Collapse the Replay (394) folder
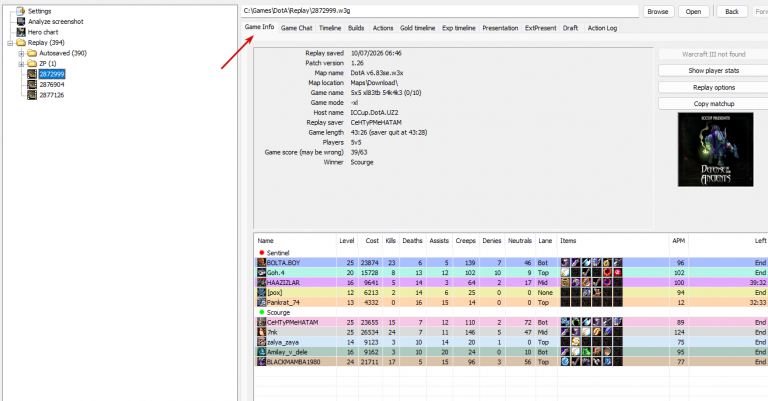Viewport: 768px width, 401px height. point(10,43)
